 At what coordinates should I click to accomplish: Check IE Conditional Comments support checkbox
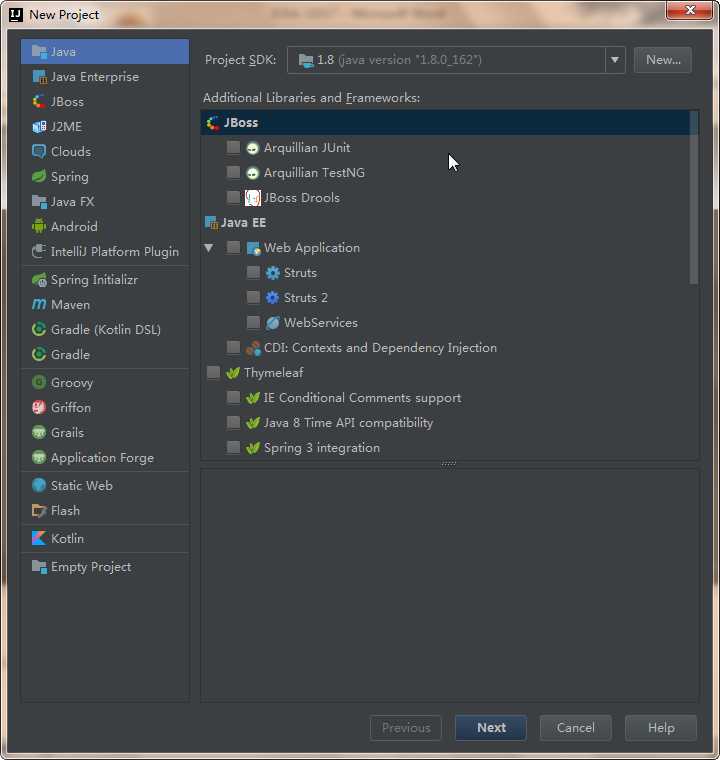coord(233,397)
